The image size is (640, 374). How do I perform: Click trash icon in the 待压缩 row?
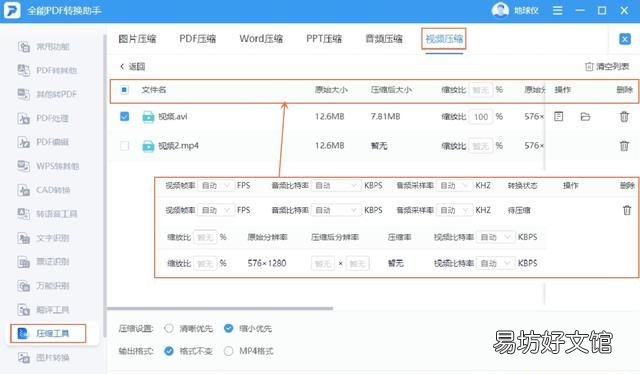tap(627, 210)
